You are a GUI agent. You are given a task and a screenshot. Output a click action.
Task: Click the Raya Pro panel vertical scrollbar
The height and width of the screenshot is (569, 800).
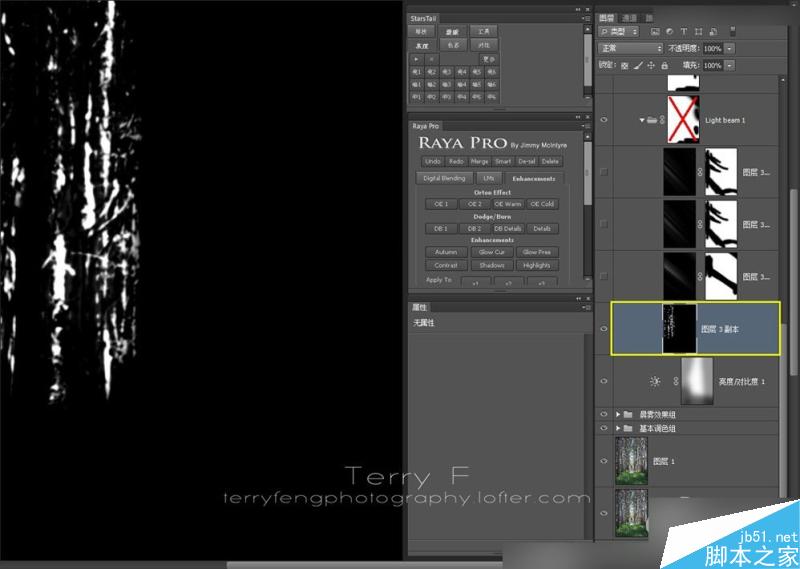(x=587, y=174)
